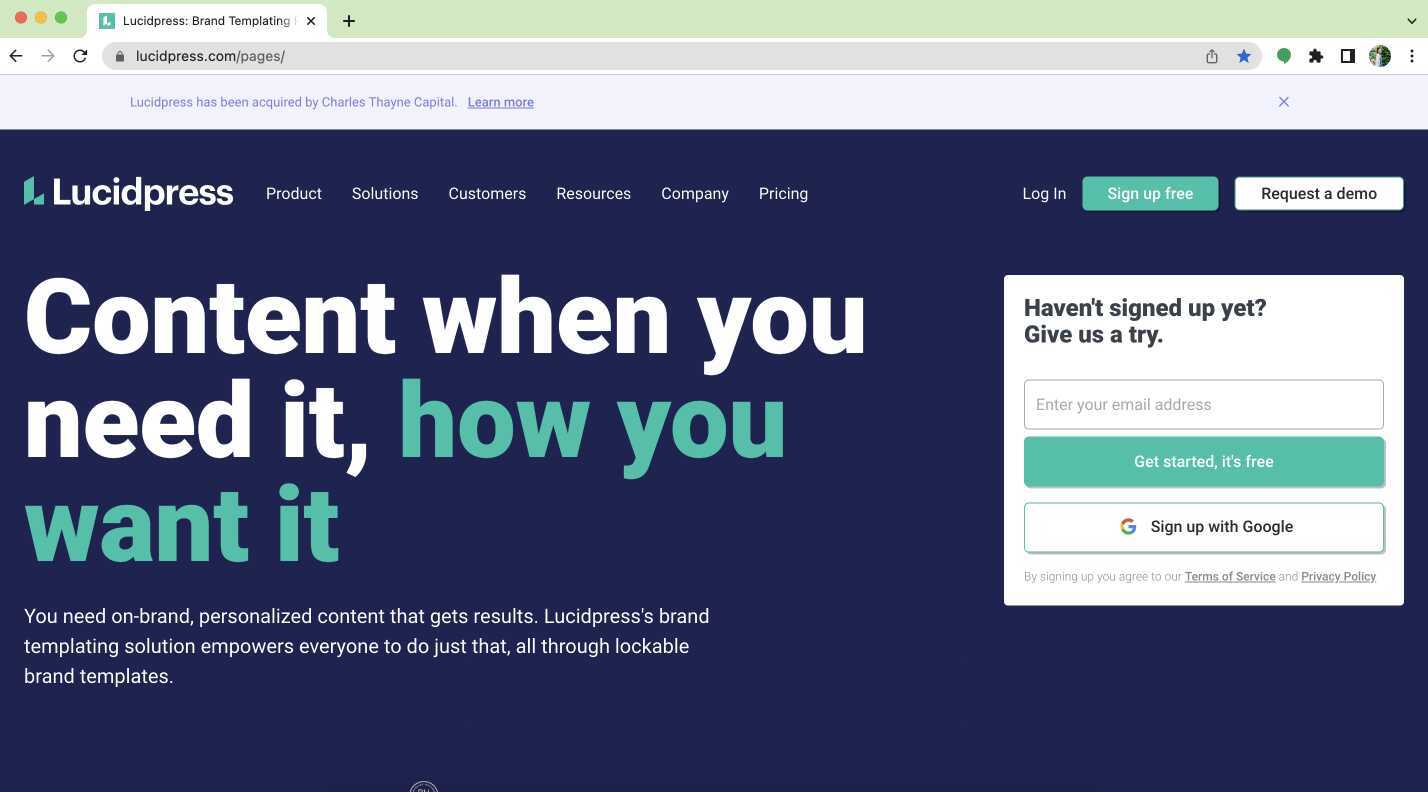
Task: Click the Request a demo button
Action: click(1319, 193)
